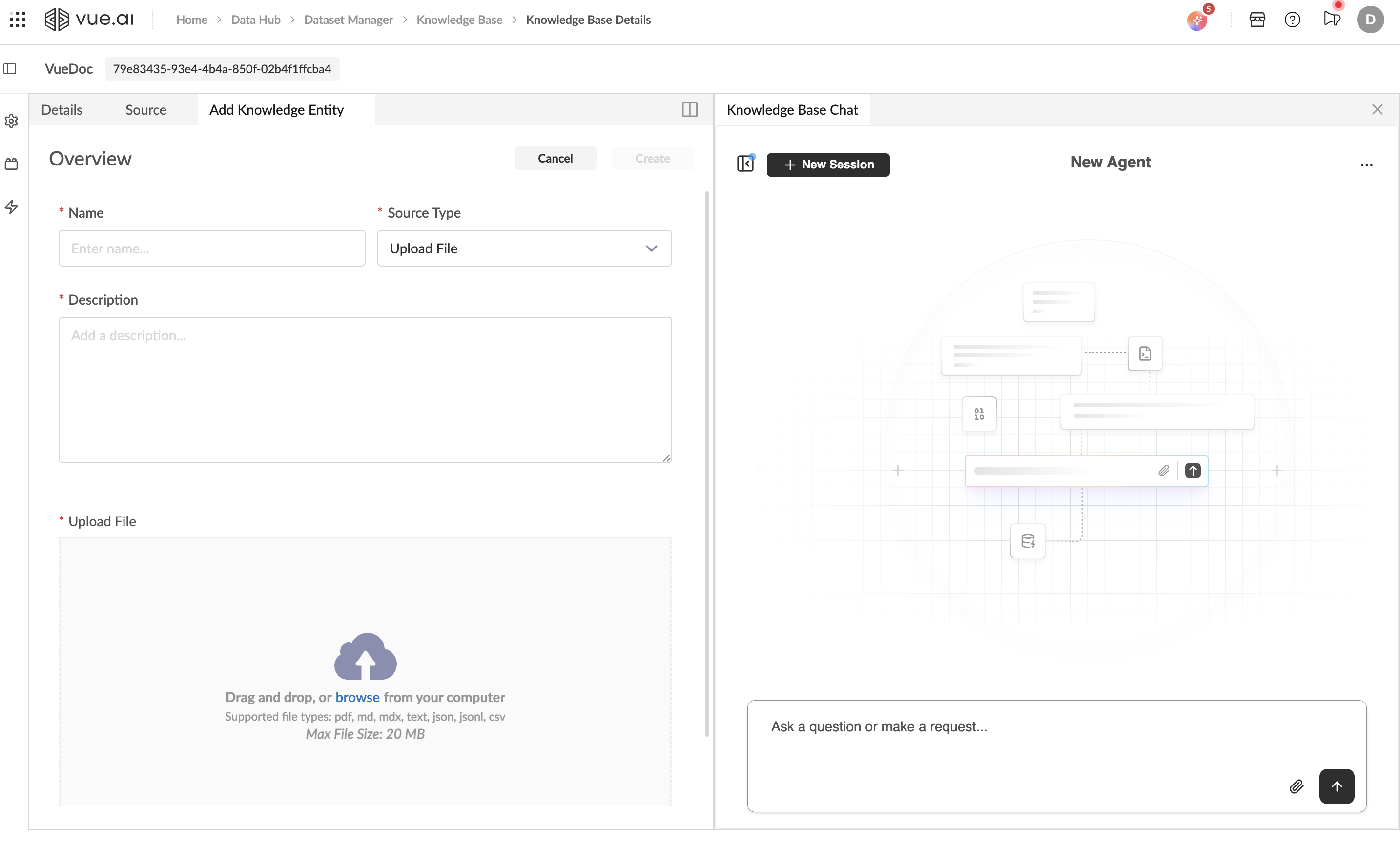Screen dimensions: 1400x868
Task: Click the Knowledge Base Details breadcrumb
Action: pos(588,20)
